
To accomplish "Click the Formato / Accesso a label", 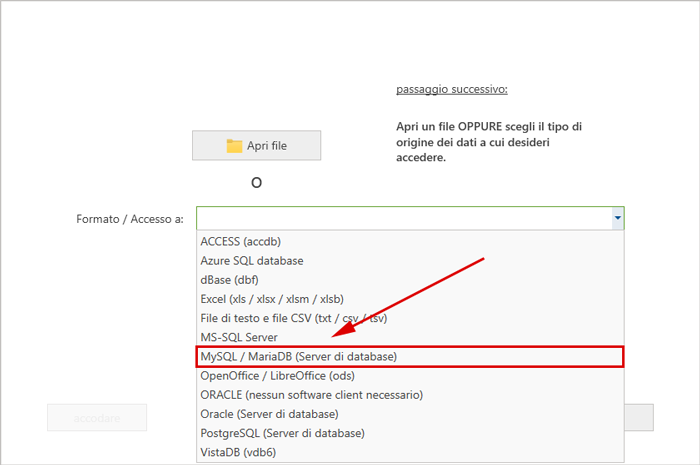I will pos(129,219).
